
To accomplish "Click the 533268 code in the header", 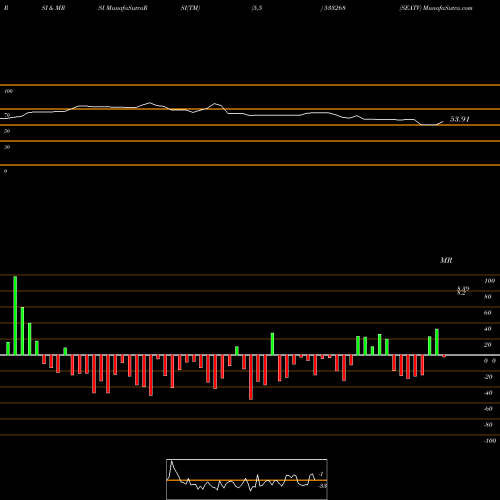I will pyautogui.click(x=335, y=8).
